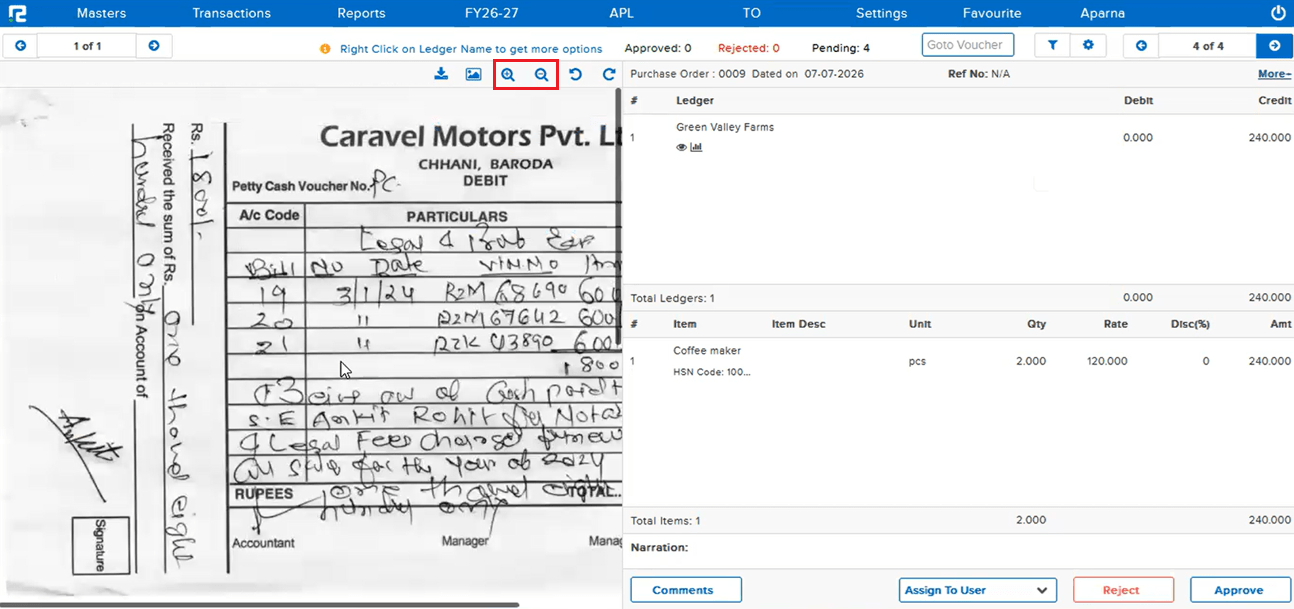
Task: Click the 4 of 4 voucher counter
Action: click(x=1208, y=46)
